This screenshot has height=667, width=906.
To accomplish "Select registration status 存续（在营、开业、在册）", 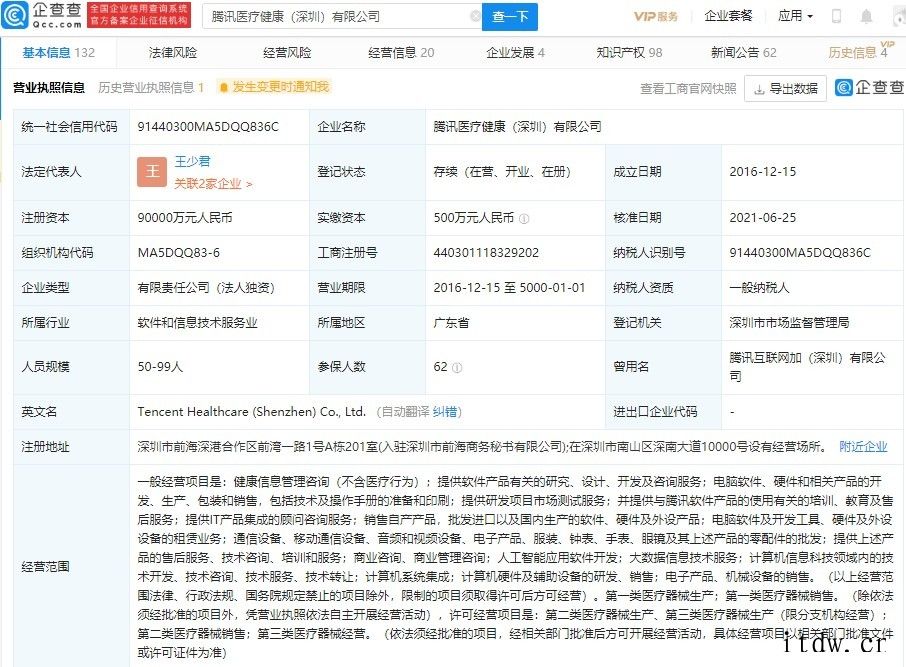I will click(502, 172).
